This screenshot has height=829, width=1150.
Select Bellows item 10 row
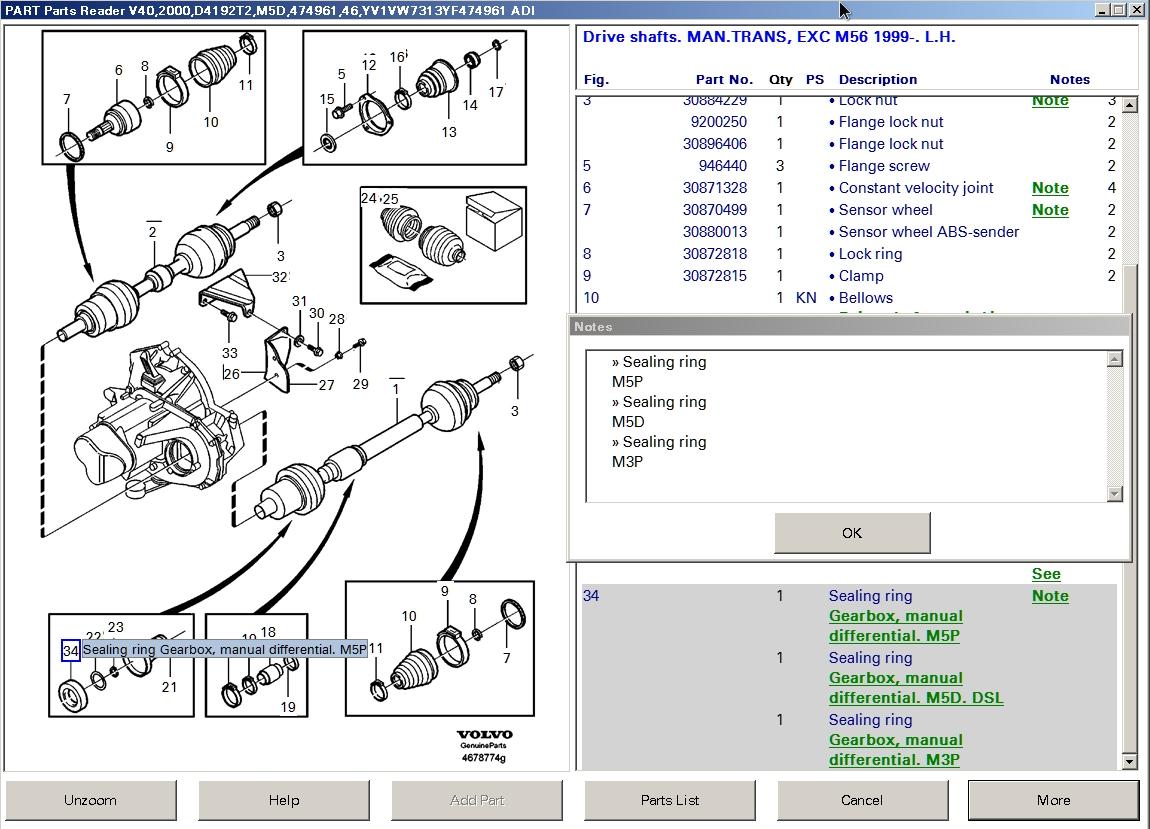[x=849, y=298]
